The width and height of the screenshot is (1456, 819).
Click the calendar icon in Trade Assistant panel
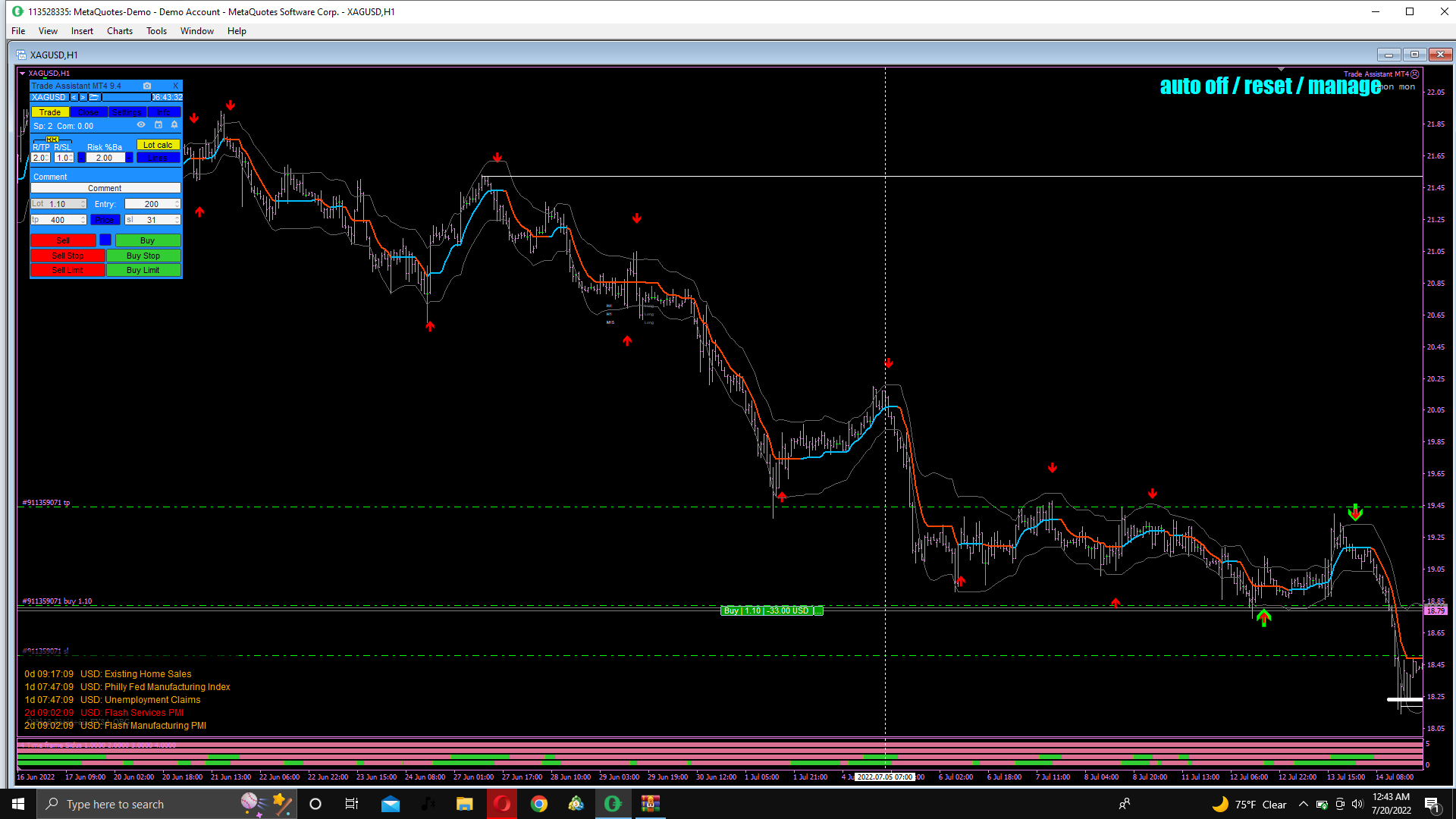coord(158,124)
